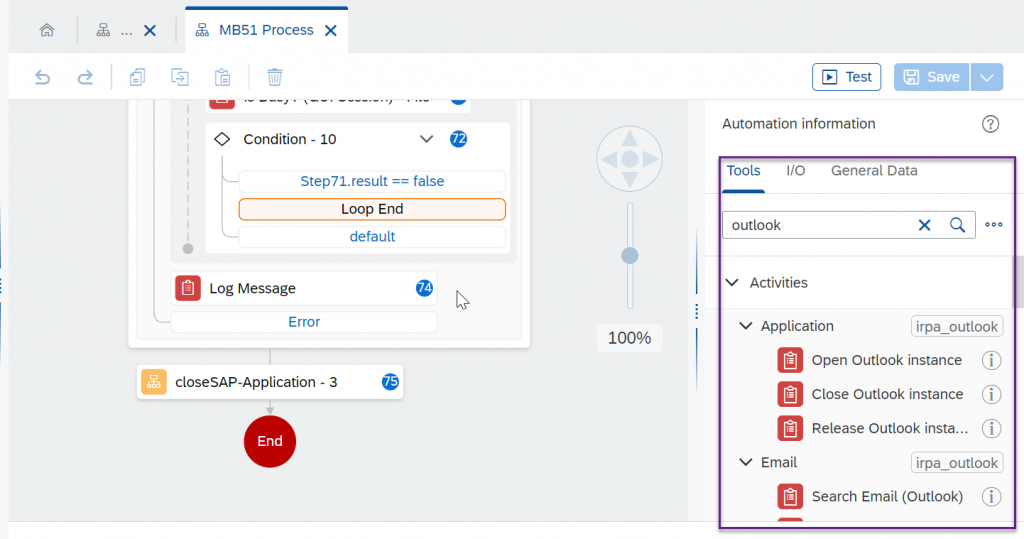Clear the outlook search text
This screenshot has width=1024, height=539.
(925, 225)
